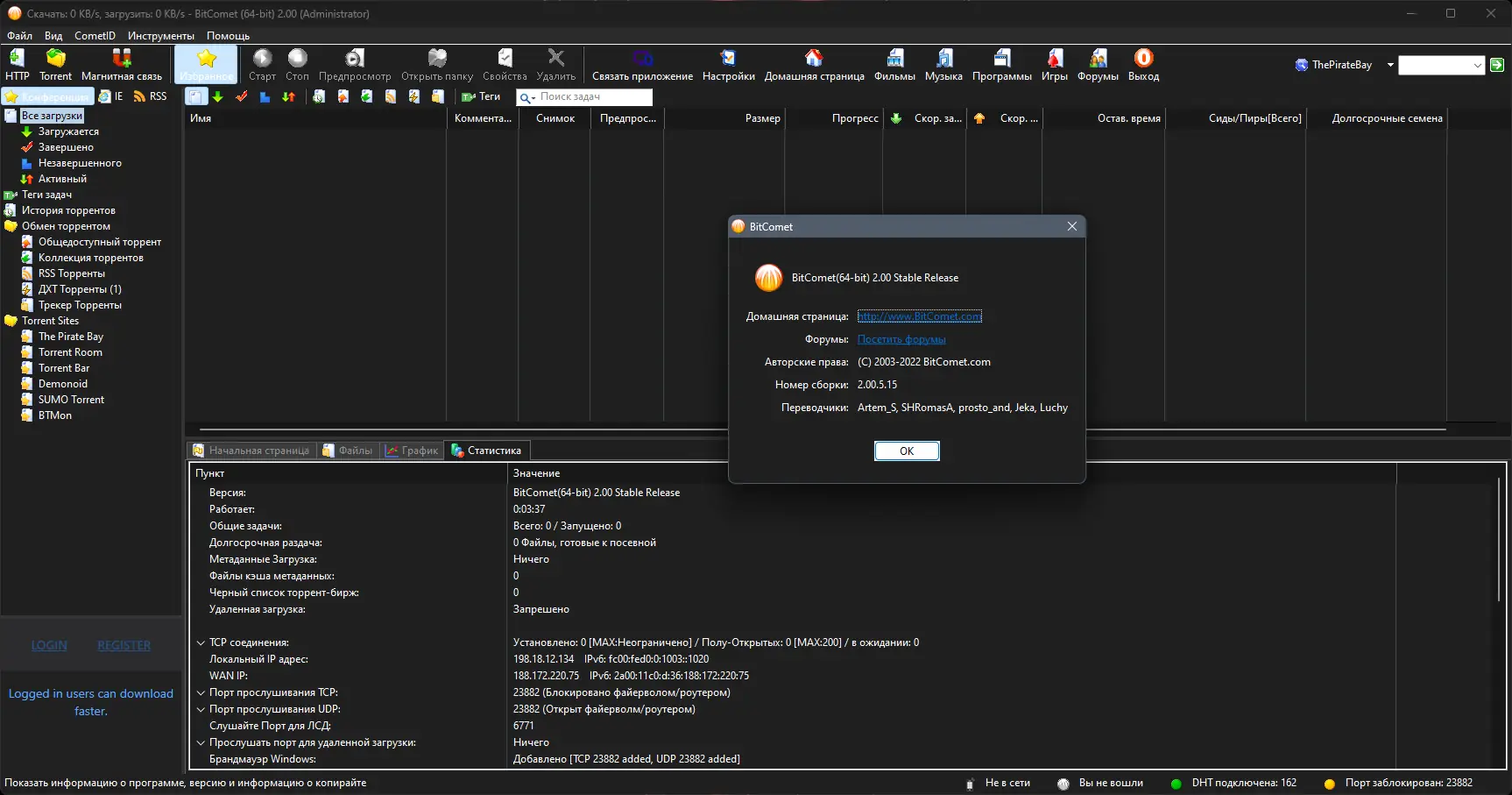Screen dimensions: 1512x795
Task: Select ДХТ Торренты (1) in sidebar
Action: [80, 289]
